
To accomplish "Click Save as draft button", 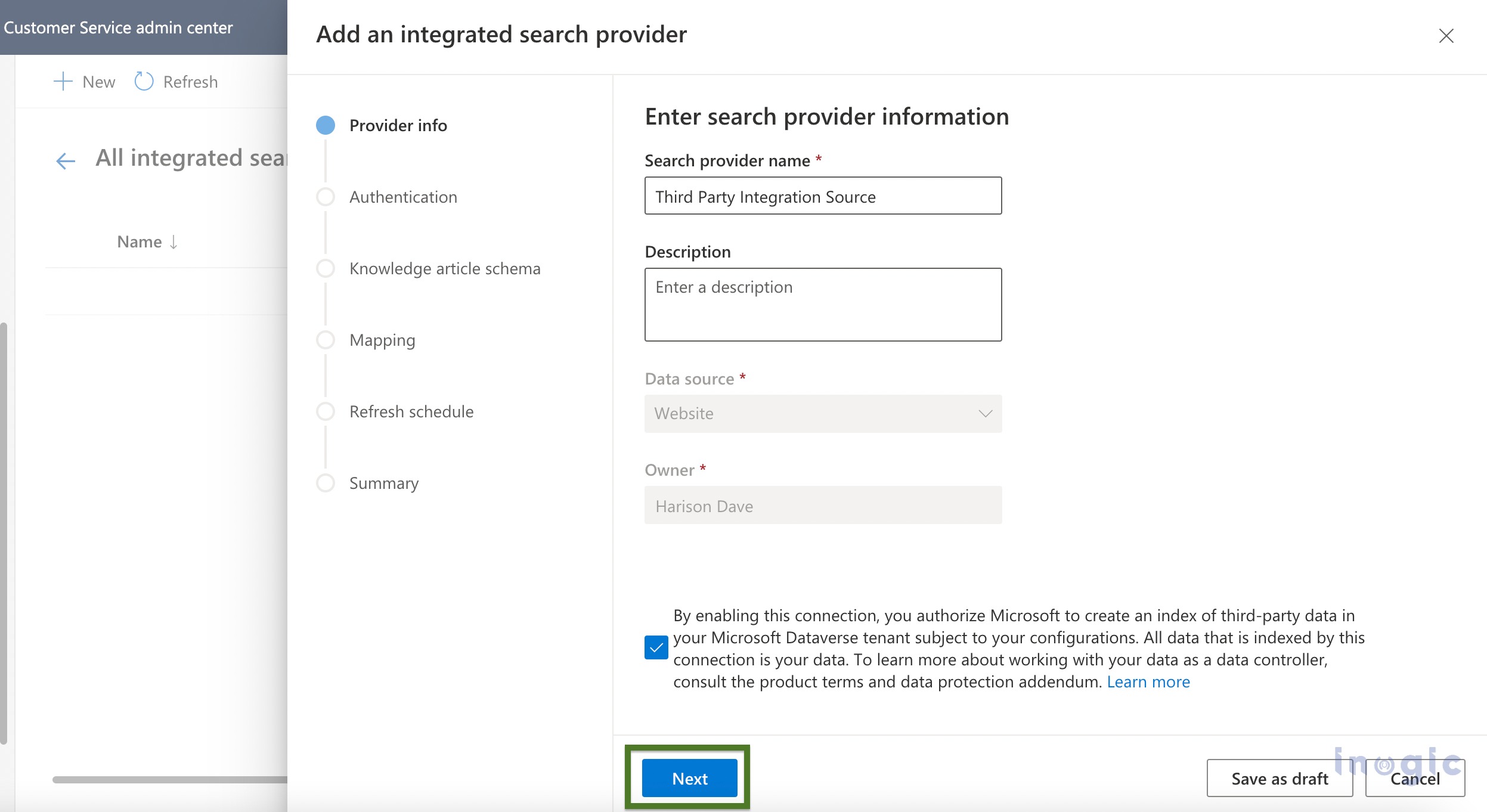I will point(1280,778).
